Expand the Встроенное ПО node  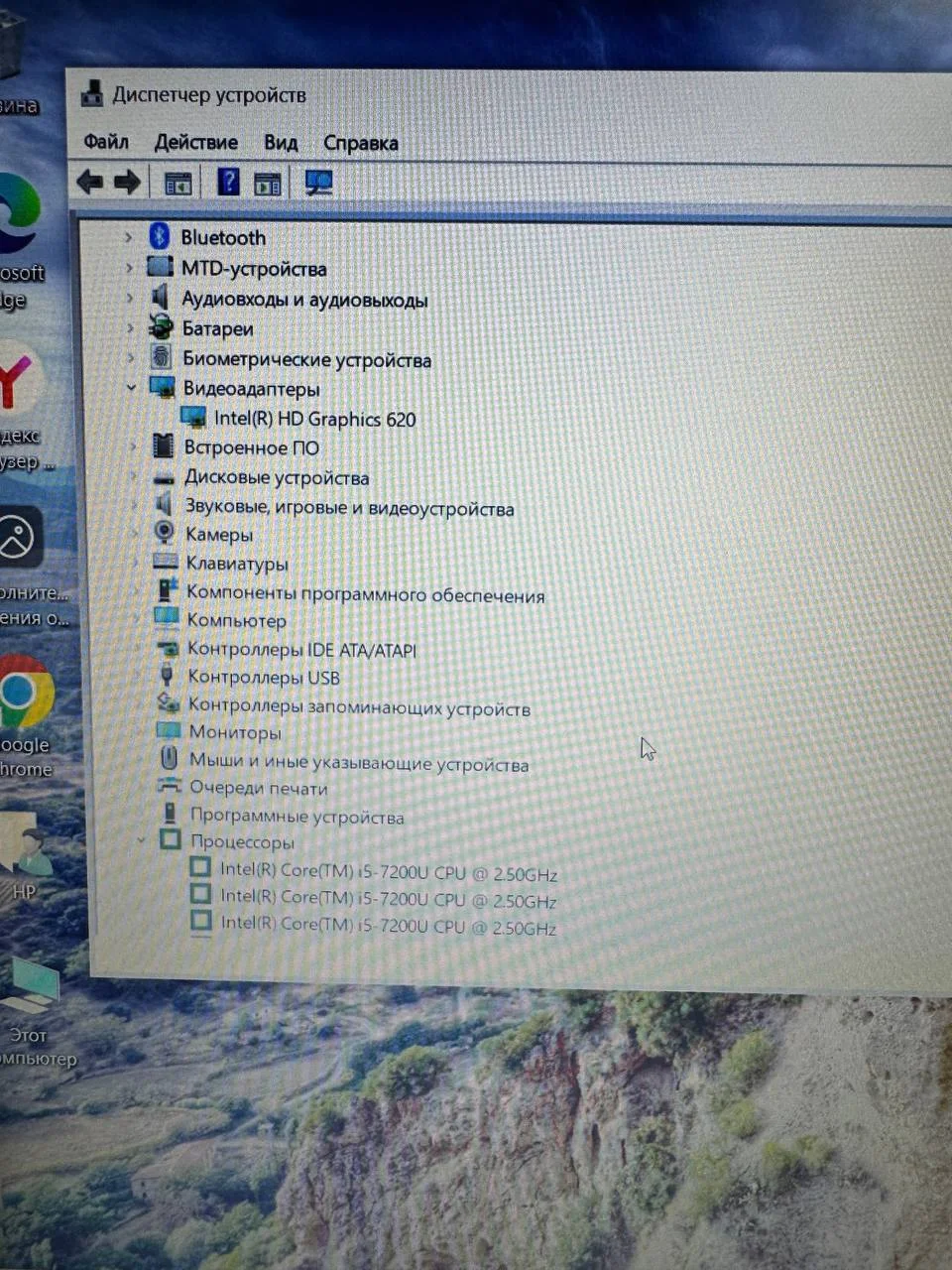(134, 446)
